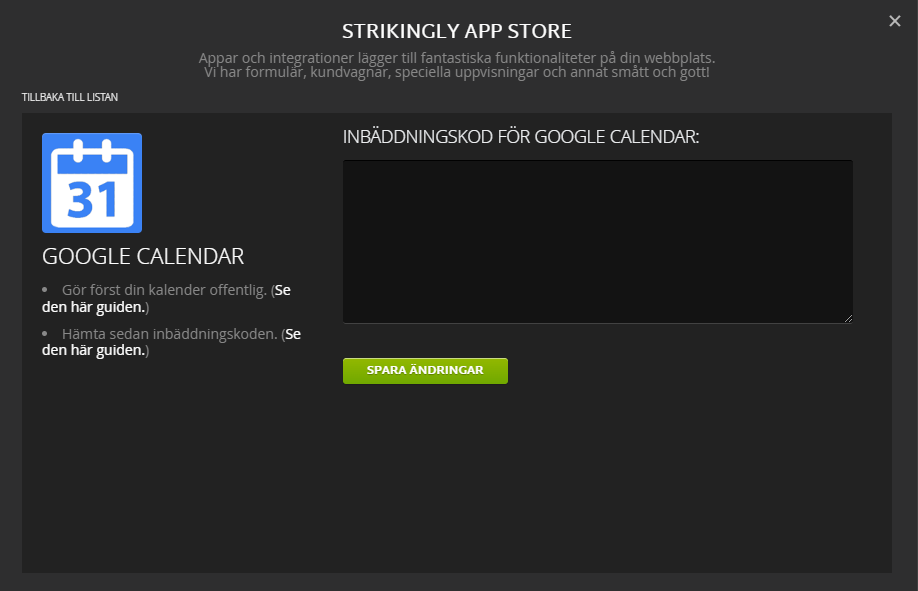Click the Inbäddningskod för Google Calendar label
Screen dimensions: 918x591
click(520, 137)
